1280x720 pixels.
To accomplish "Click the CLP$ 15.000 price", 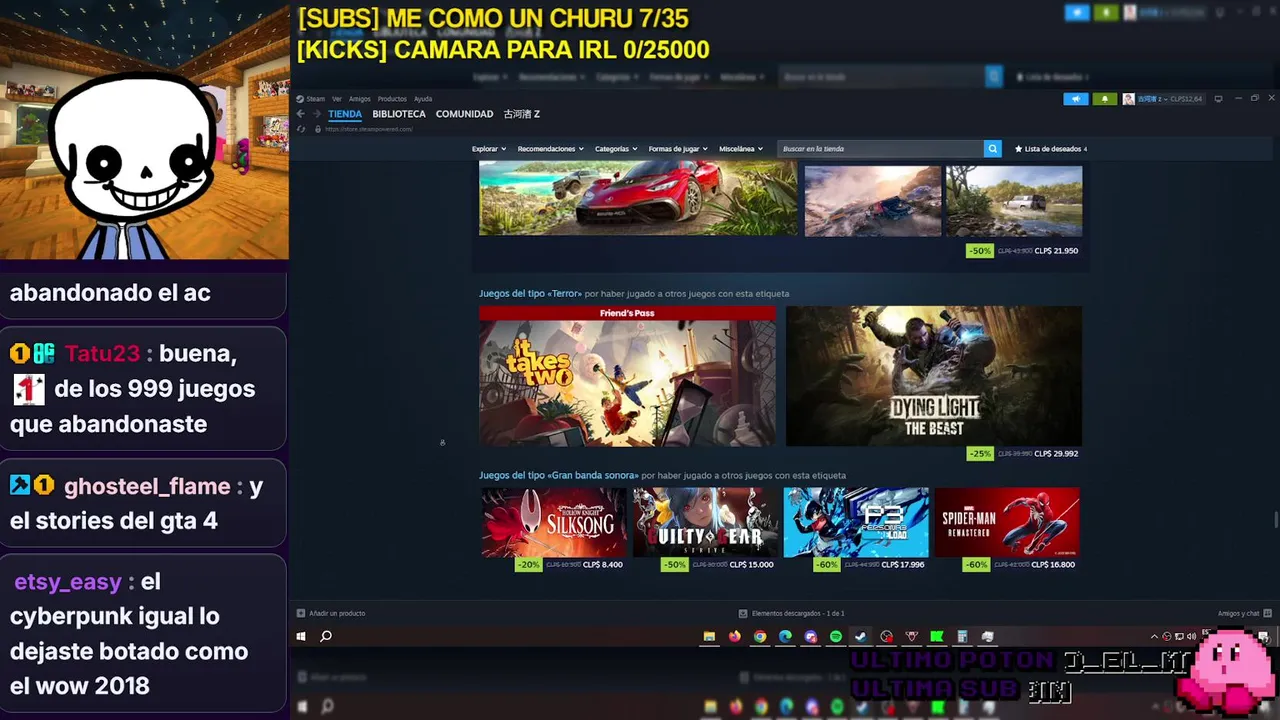I will click(752, 565).
